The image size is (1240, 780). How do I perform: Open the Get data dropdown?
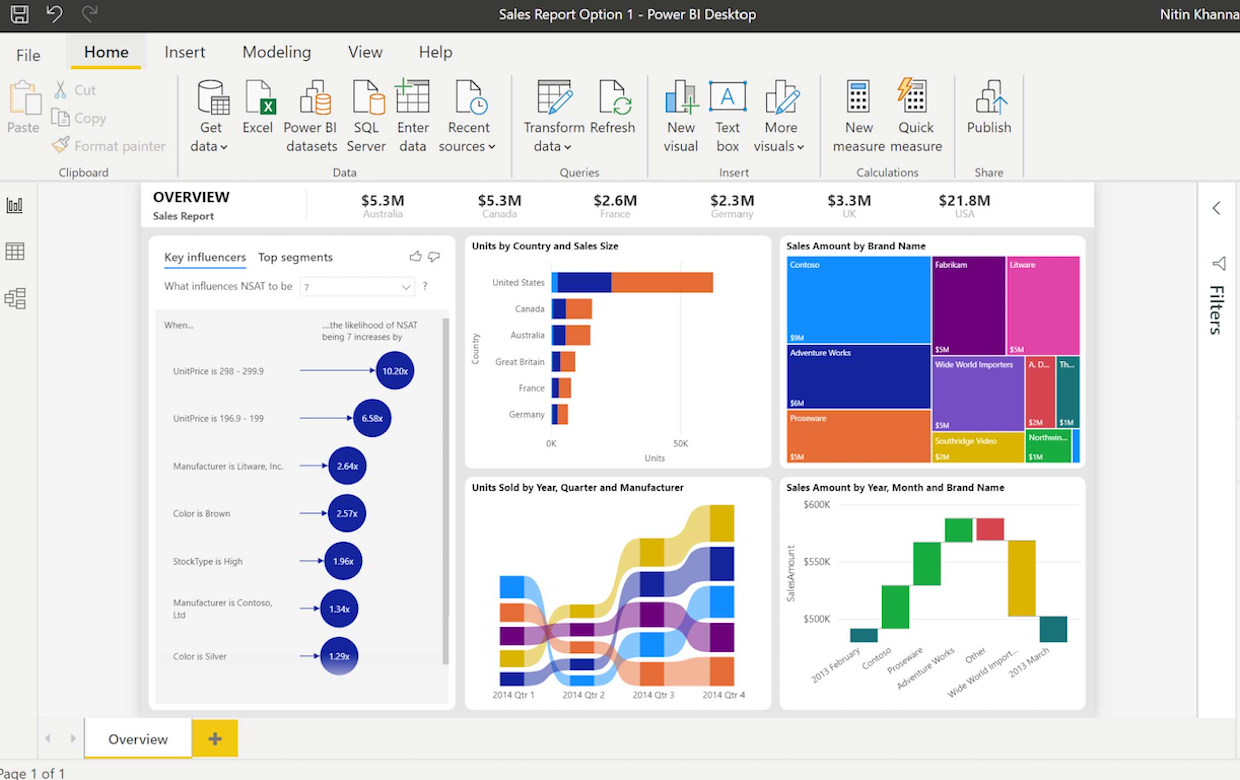210,117
